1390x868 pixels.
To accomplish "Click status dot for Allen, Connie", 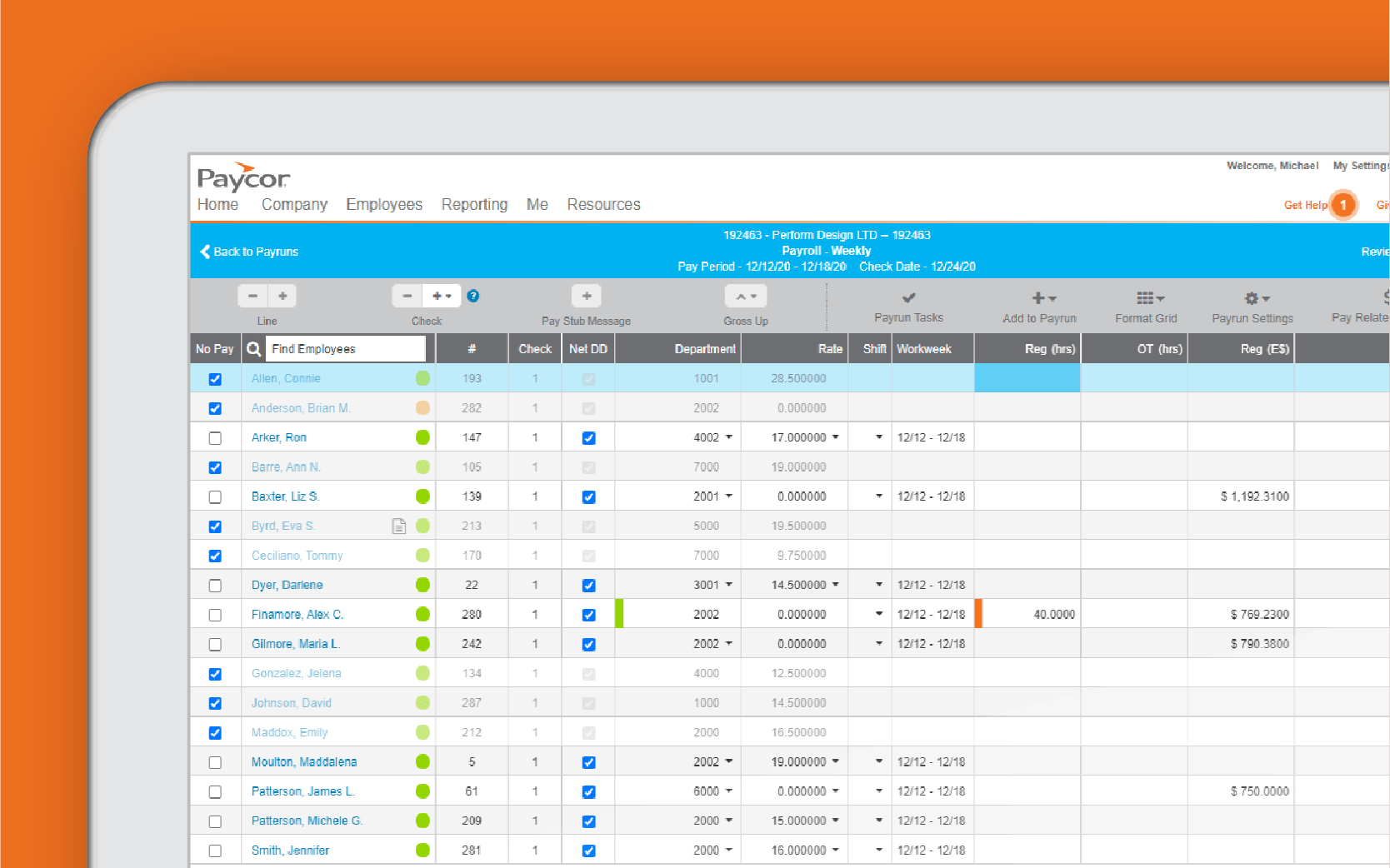I will point(422,378).
